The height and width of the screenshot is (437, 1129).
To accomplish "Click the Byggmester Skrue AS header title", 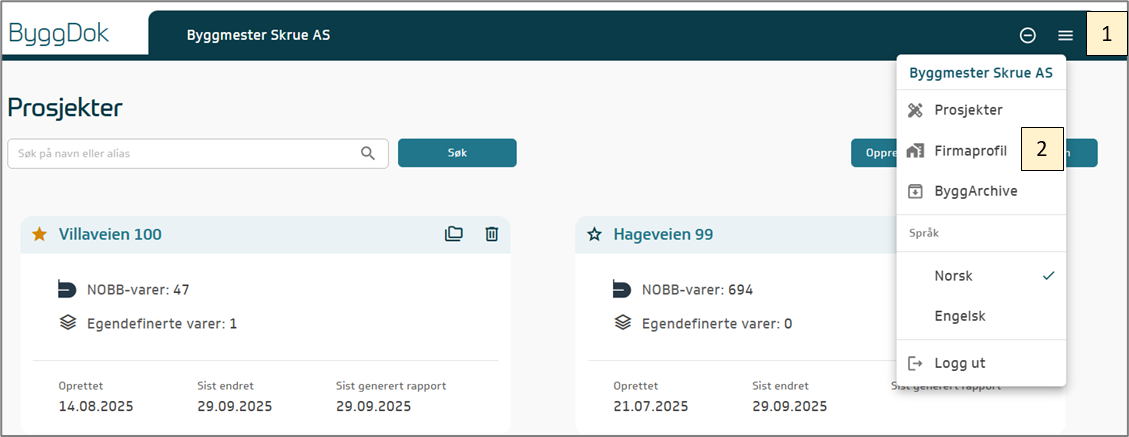I will tap(258, 35).
